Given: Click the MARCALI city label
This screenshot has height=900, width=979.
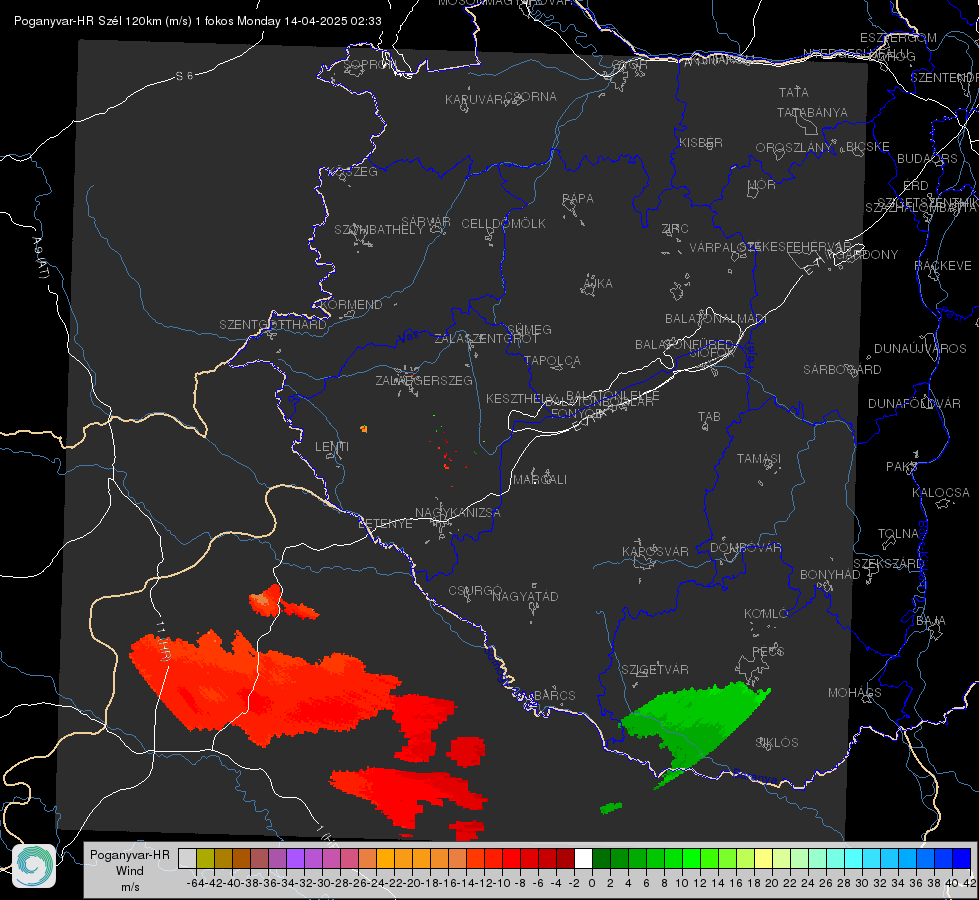Looking at the screenshot, I should 539,480.
